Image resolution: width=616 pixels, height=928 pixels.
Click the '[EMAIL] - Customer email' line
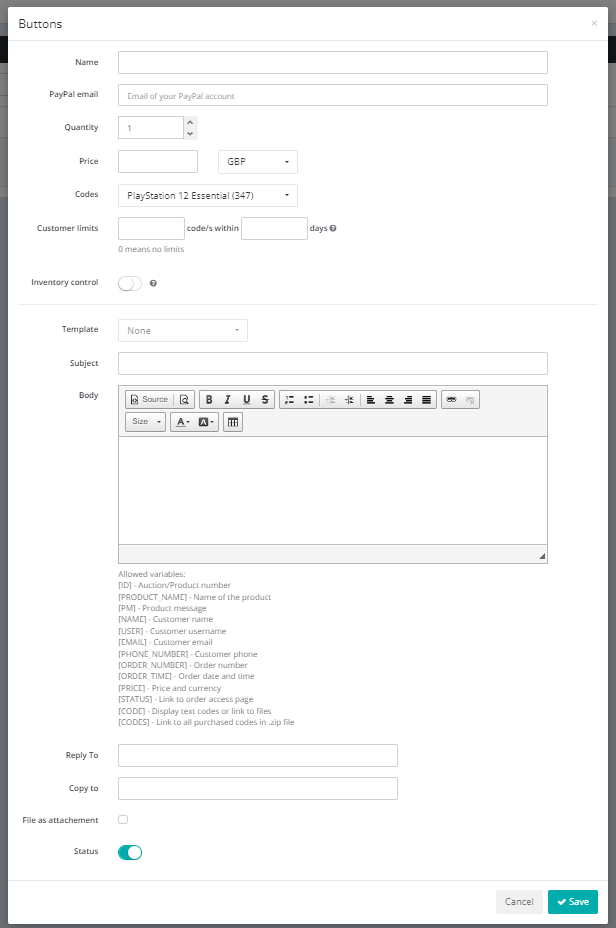pos(165,642)
